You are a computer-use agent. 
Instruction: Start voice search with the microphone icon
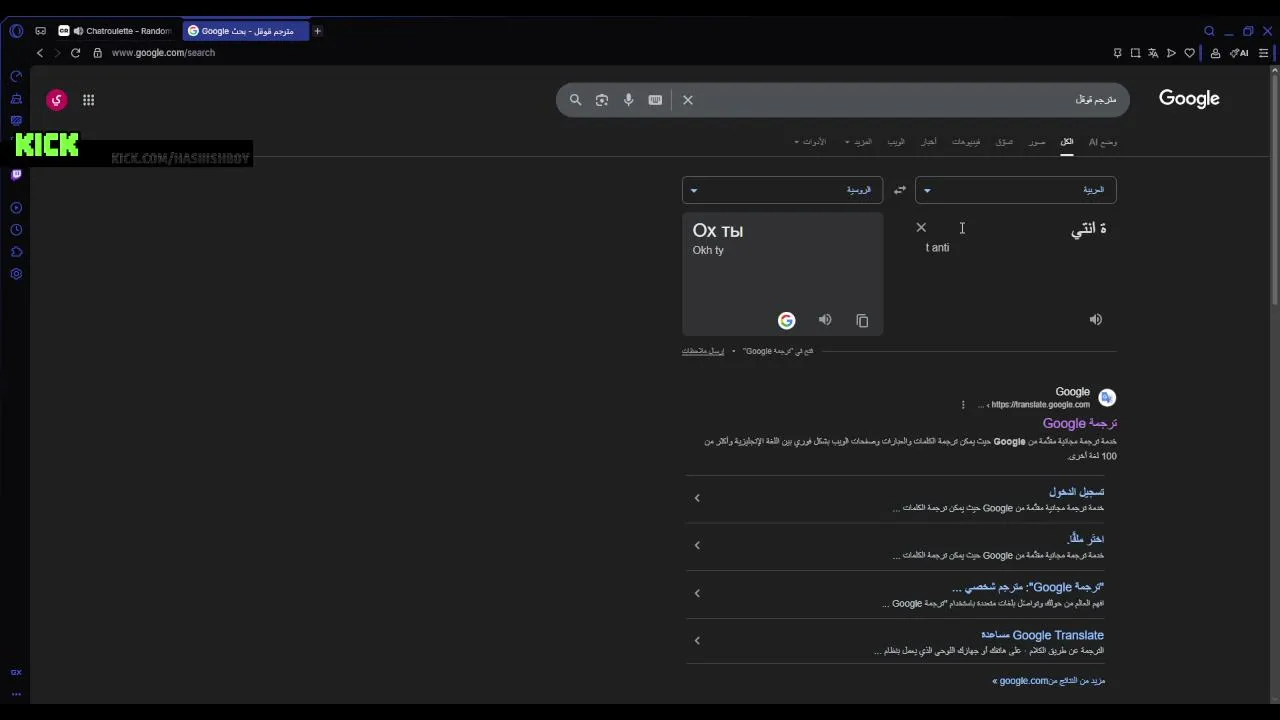629,100
